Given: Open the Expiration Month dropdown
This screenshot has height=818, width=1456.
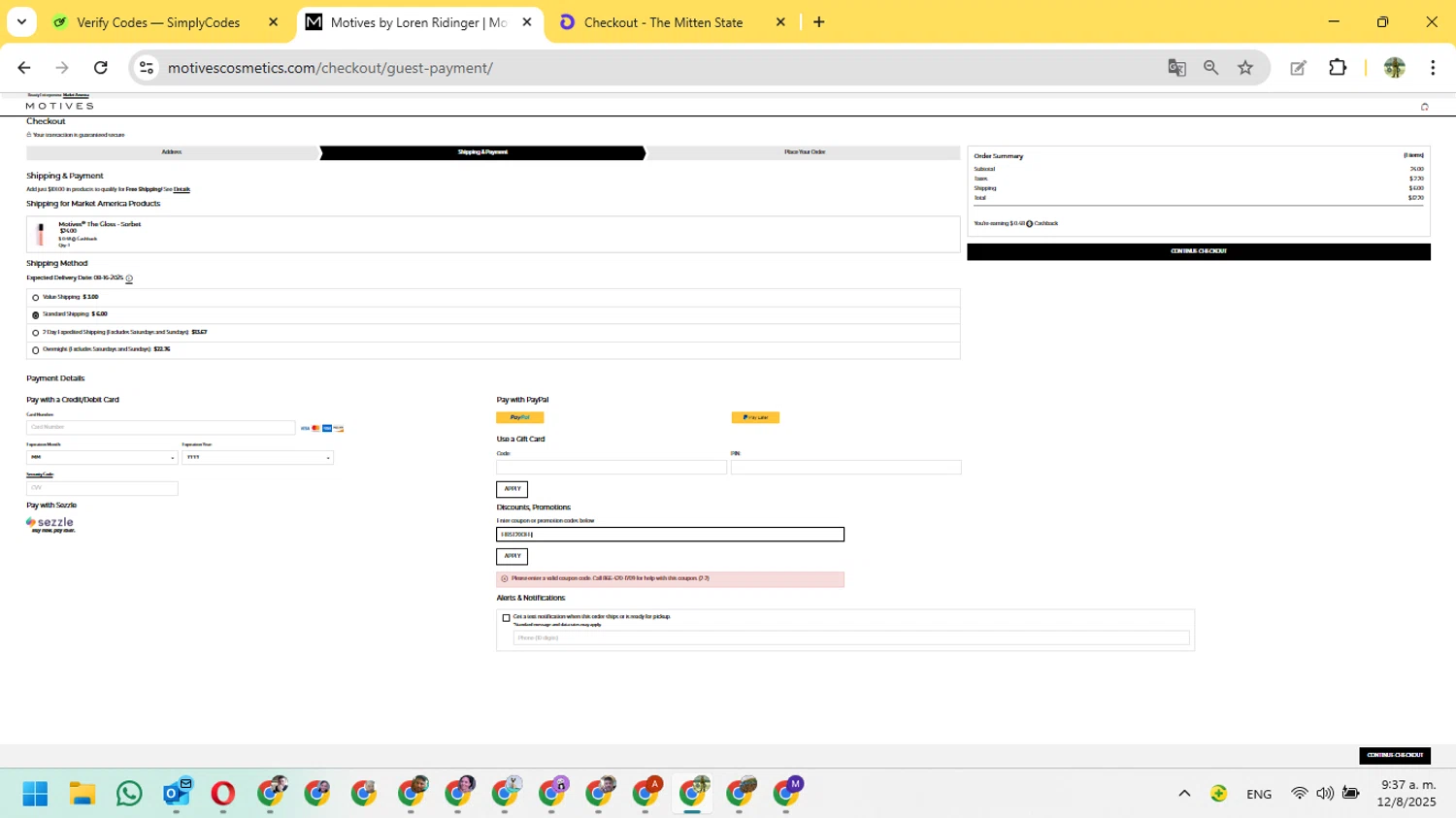Looking at the screenshot, I should (x=102, y=458).
